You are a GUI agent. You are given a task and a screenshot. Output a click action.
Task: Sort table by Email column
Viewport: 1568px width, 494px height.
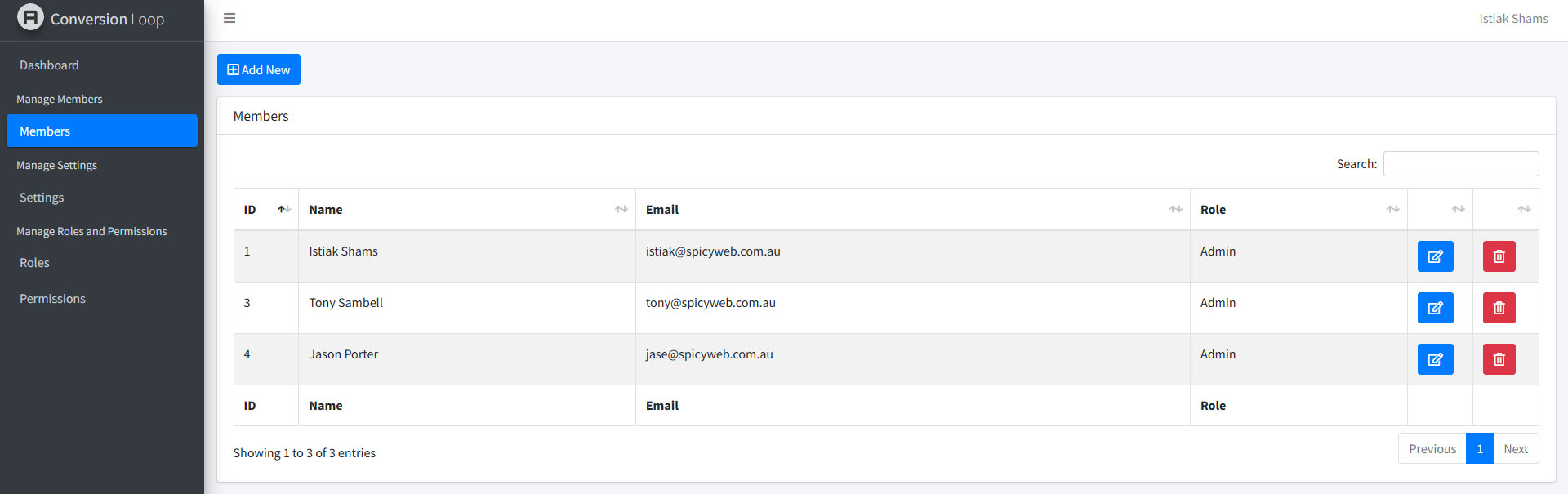click(912, 210)
